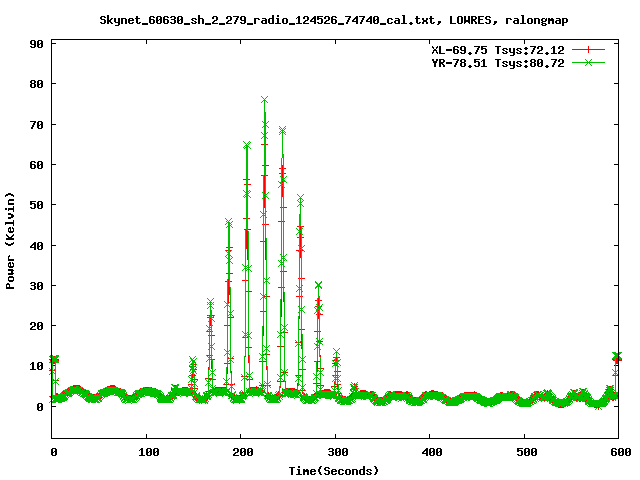
Task: Click the Power (Kelvin) y-axis label
Action: point(11,240)
